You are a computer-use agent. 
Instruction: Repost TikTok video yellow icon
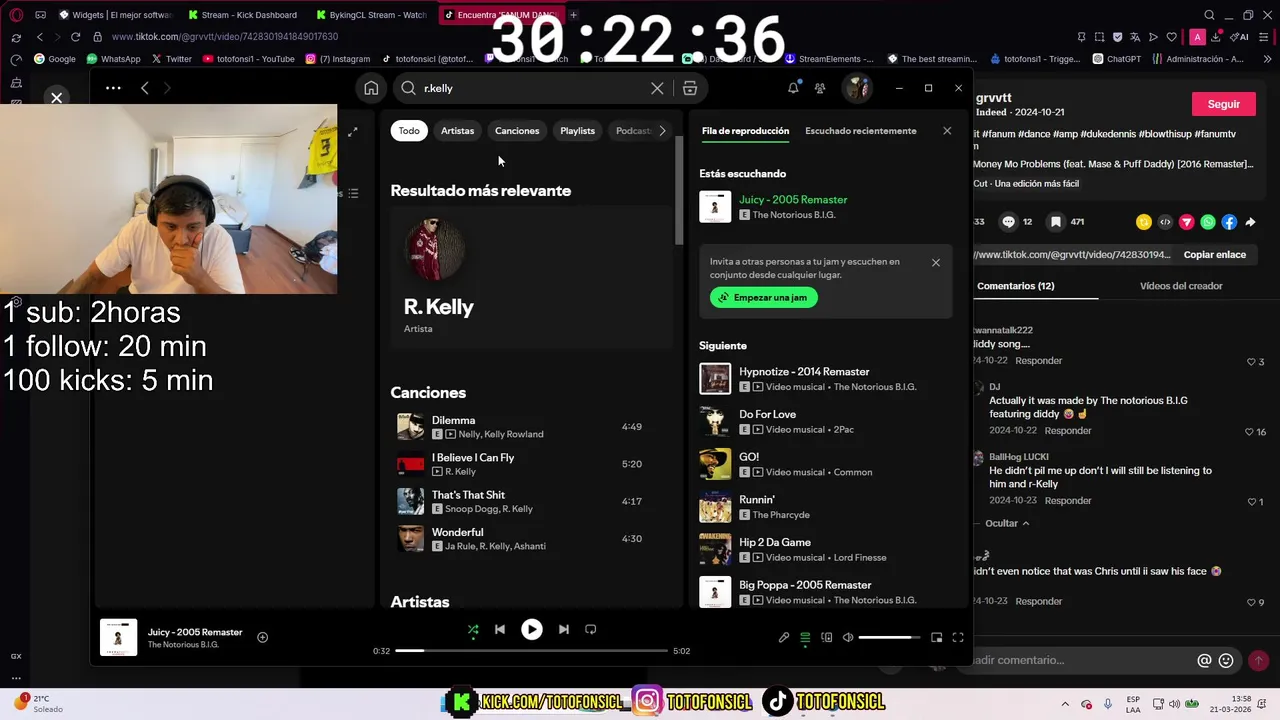pos(1144,222)
